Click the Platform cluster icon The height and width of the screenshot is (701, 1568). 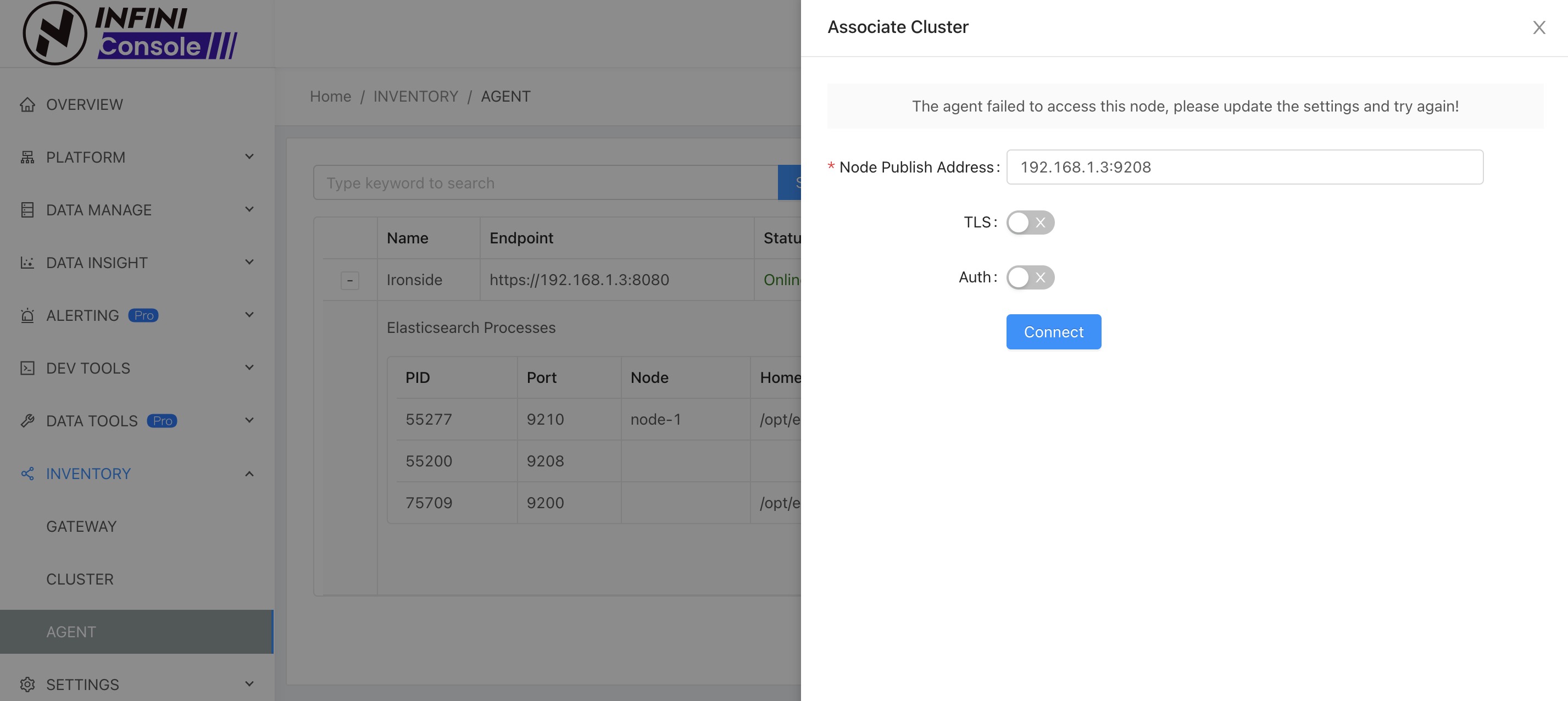coord(27,157)
